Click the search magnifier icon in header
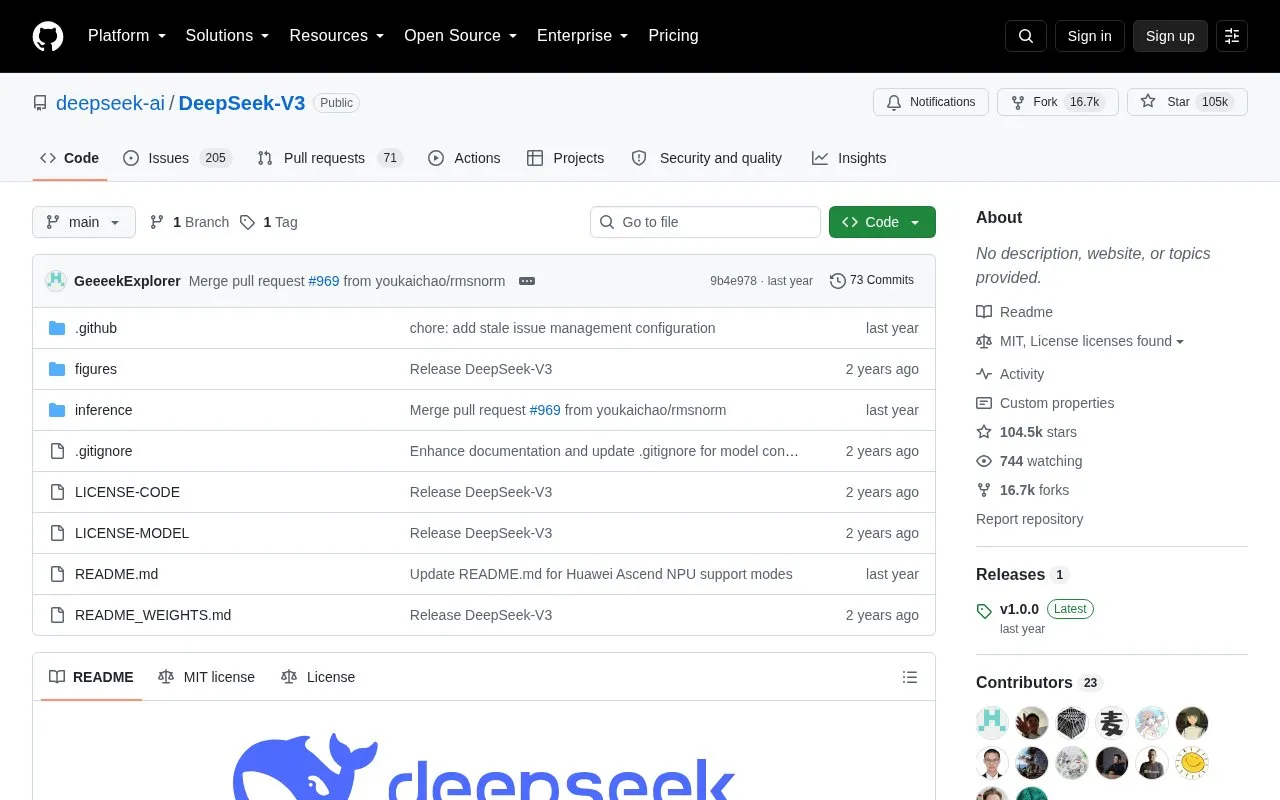The width and height of the screenshot is (1280, 800). (1026, 36)
